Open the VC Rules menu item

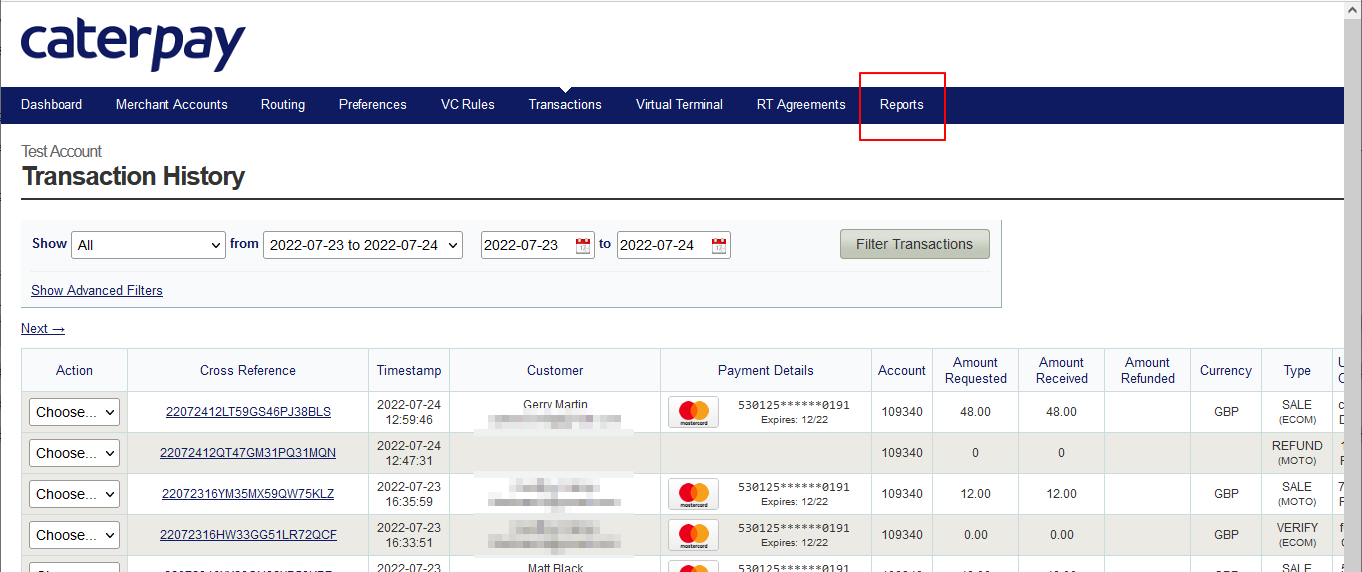coord(468,105)
